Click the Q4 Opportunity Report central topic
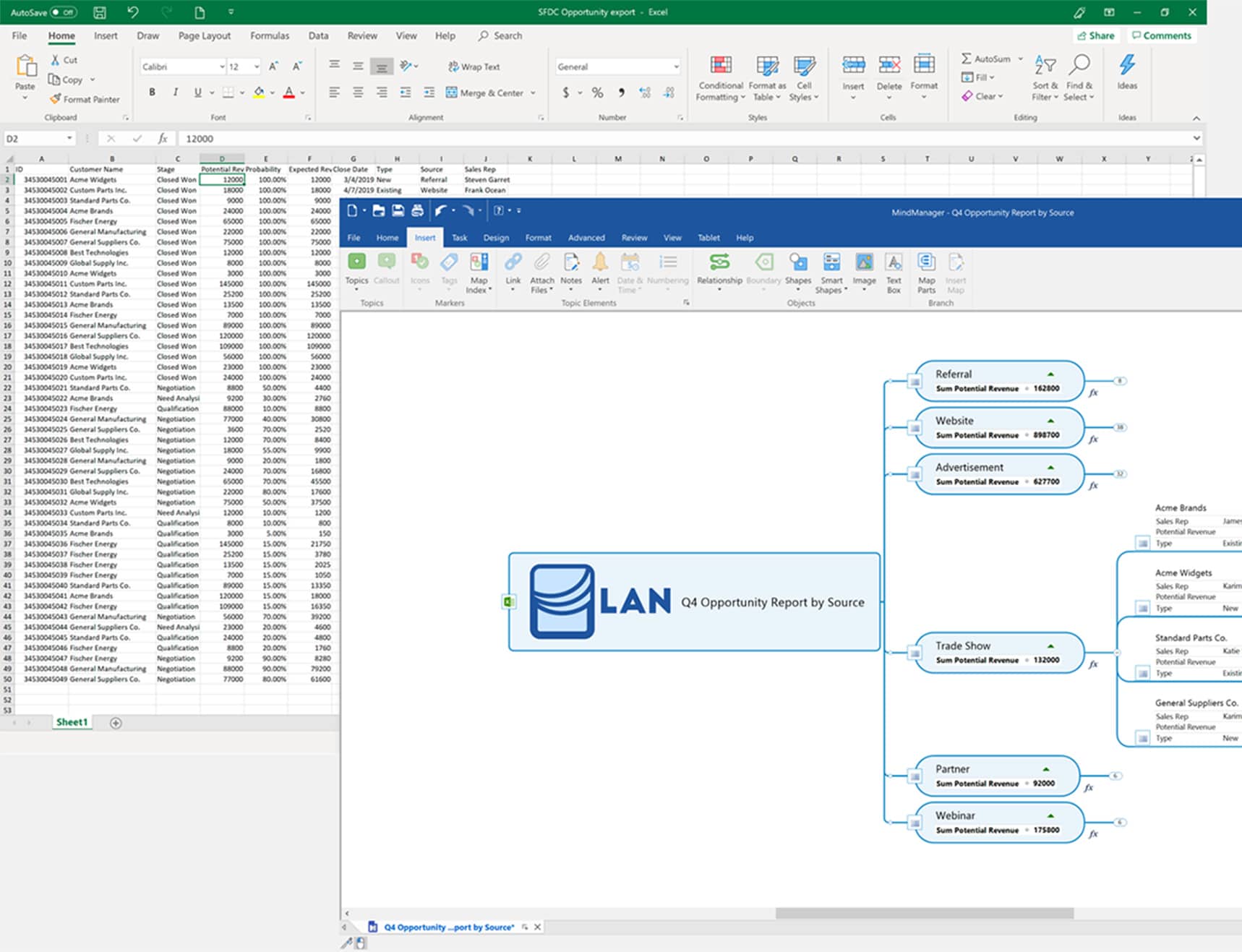Image resolution: width=1242 pixels, height=952 pixels. [695, 602]
